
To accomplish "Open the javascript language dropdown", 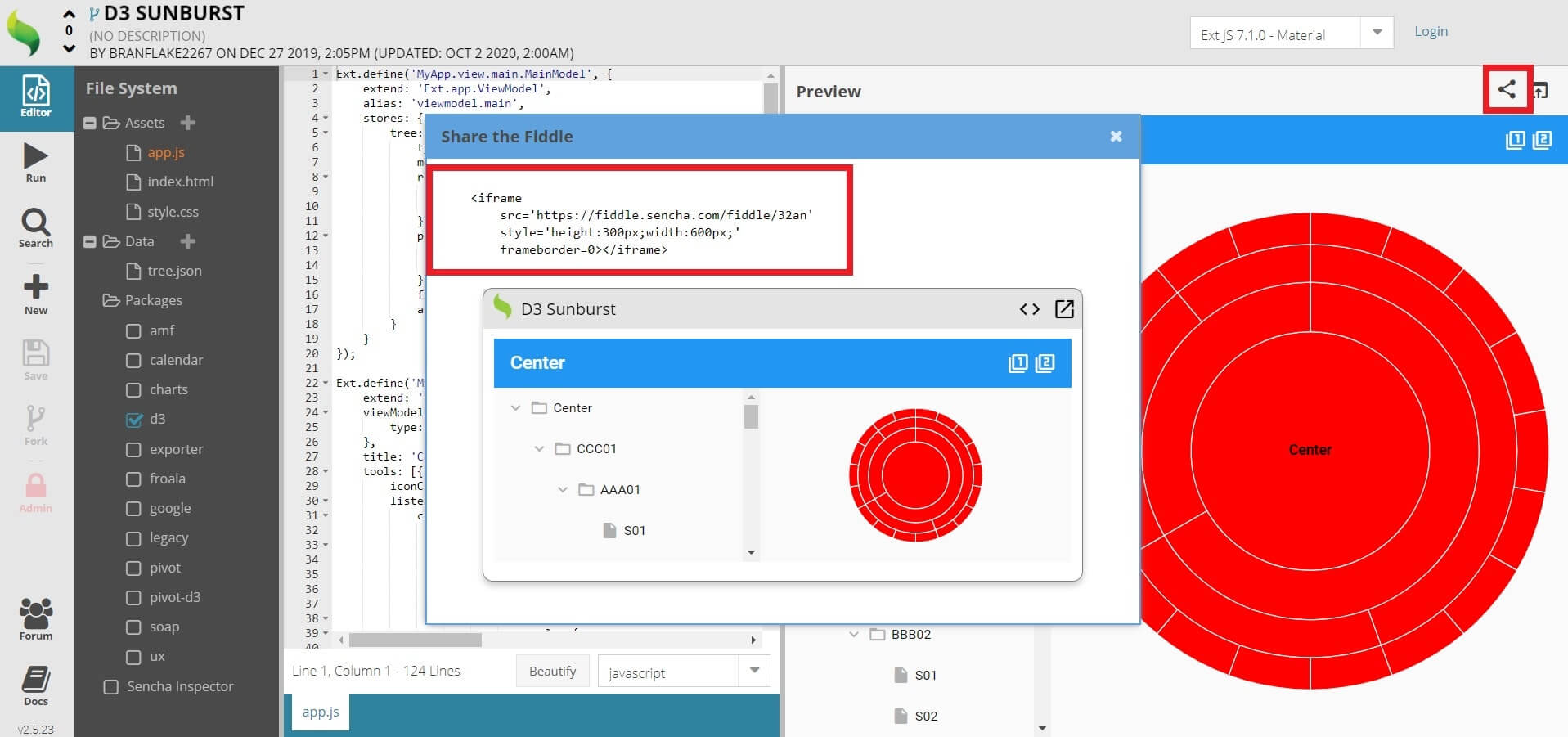I will [754, 671].
